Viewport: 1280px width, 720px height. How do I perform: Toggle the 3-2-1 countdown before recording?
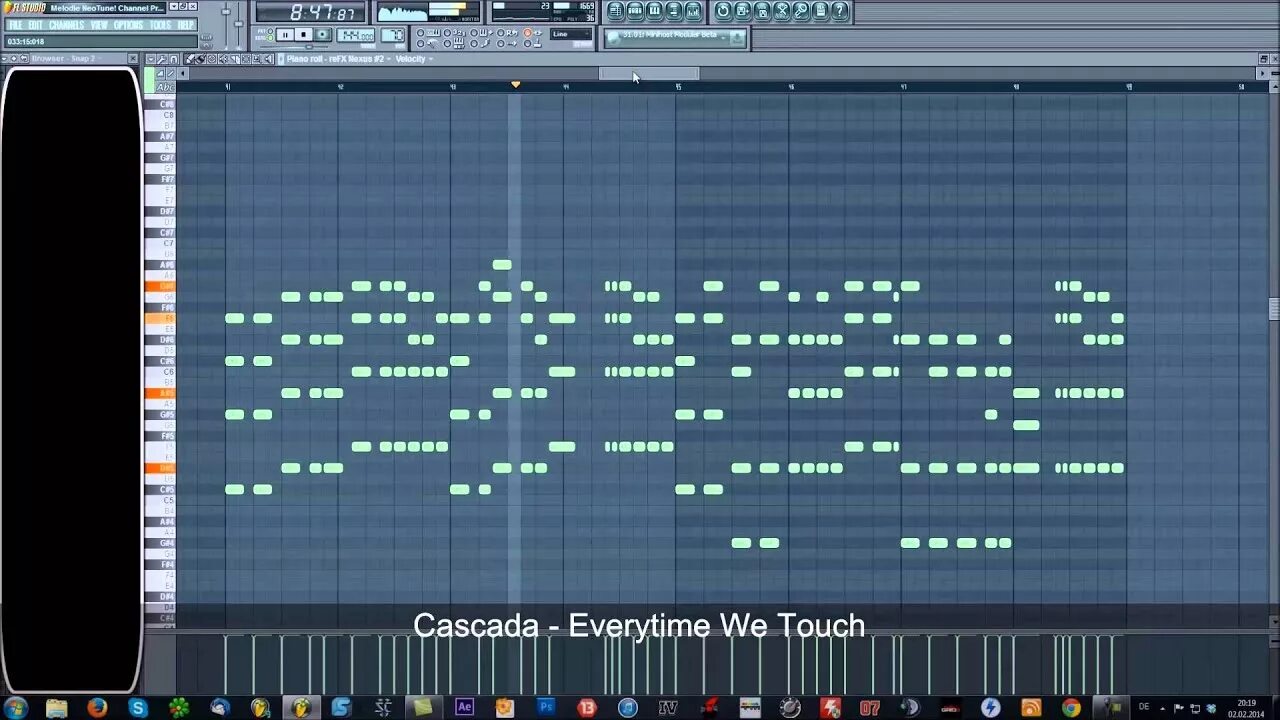pos(447,33)
